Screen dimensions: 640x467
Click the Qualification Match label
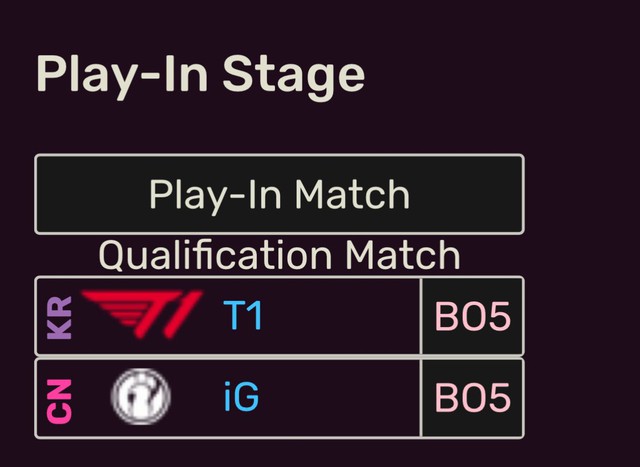pyautogui.click(x=279, y=255)
